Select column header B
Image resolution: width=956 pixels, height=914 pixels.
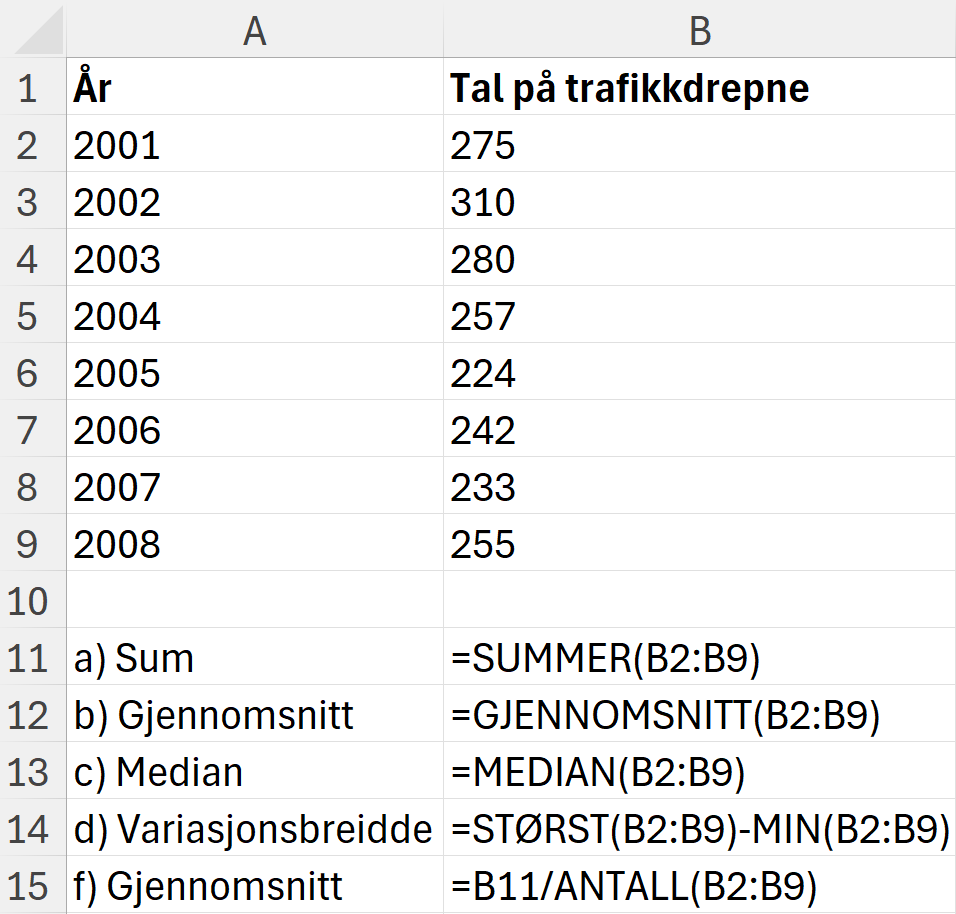tap(700, 31)
